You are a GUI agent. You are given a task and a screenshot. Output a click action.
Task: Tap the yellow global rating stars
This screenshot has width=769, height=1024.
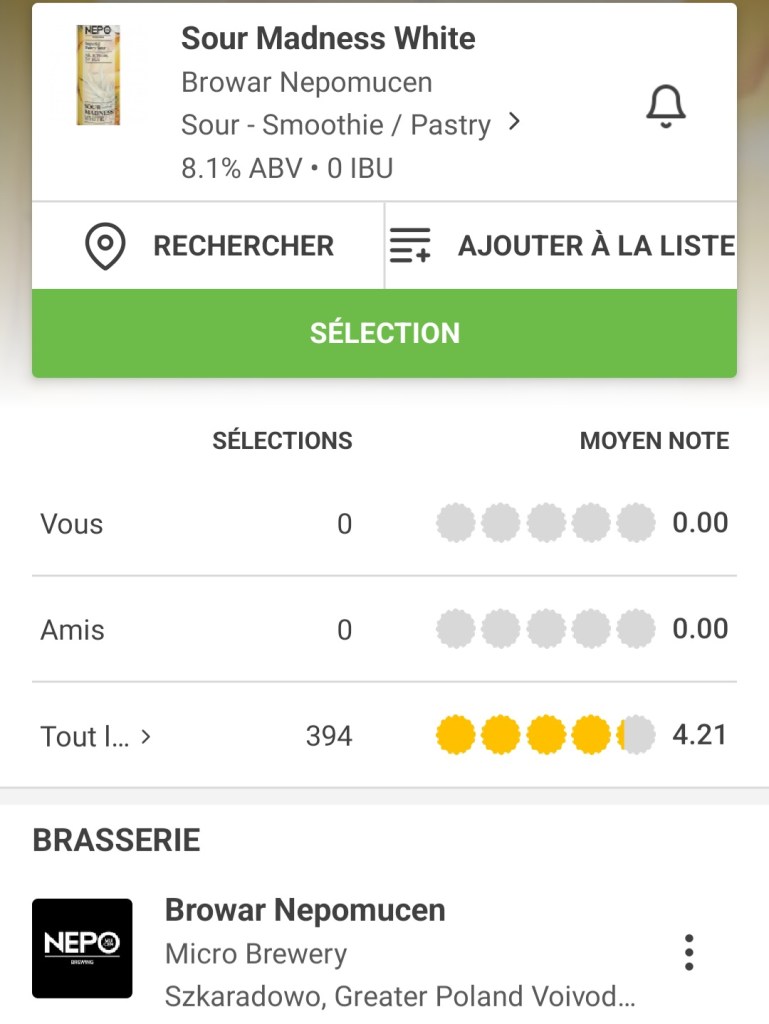point(545,736)
